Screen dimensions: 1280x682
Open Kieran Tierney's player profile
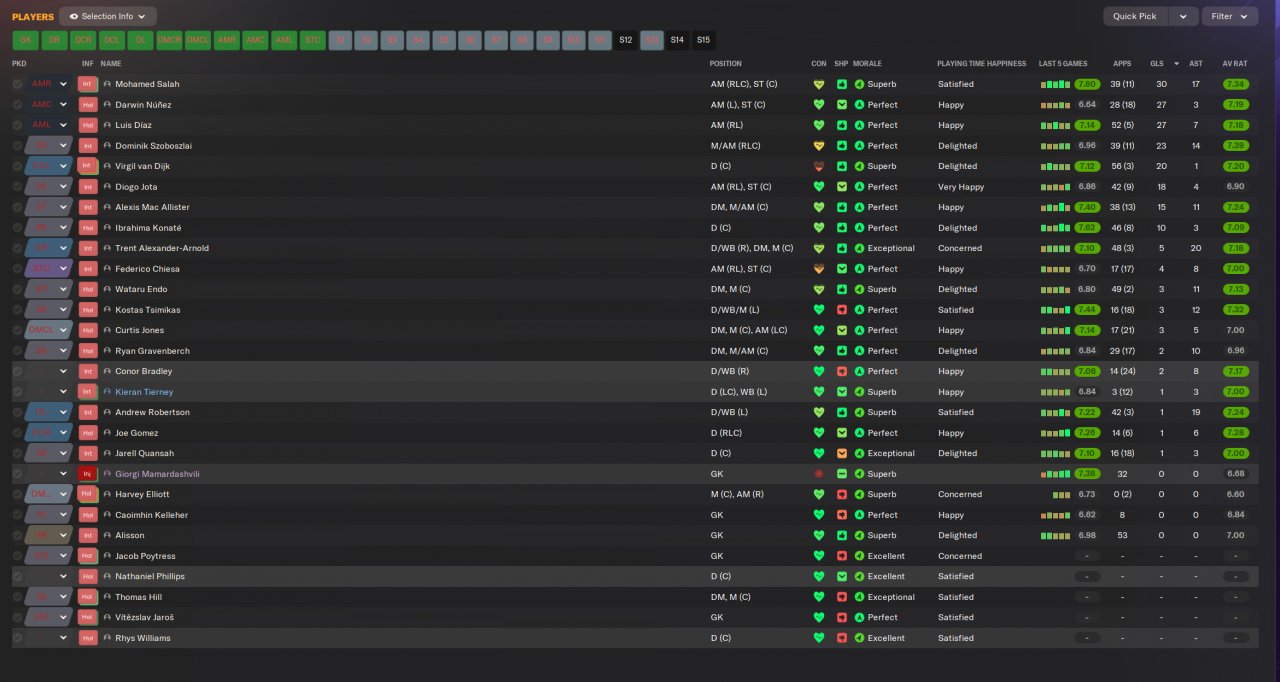(x=144, y=392)
